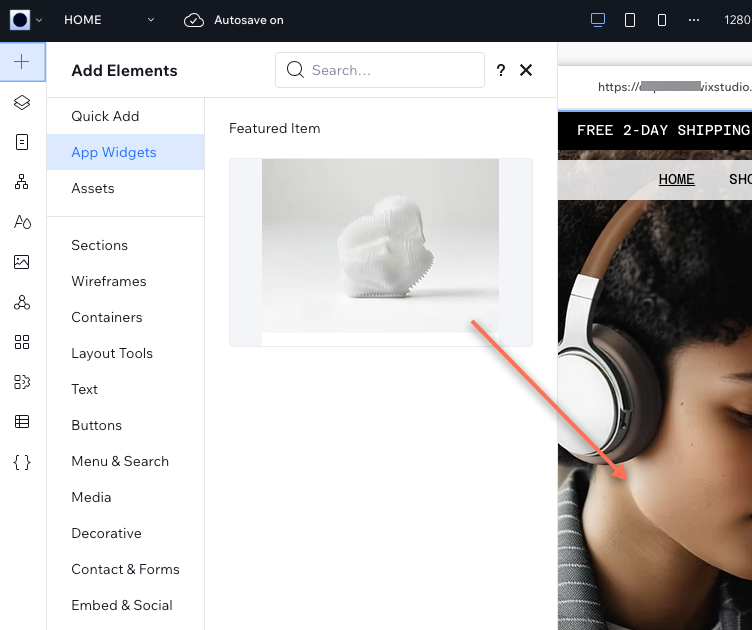Open Add Elements help question mark

coord(501,70)
